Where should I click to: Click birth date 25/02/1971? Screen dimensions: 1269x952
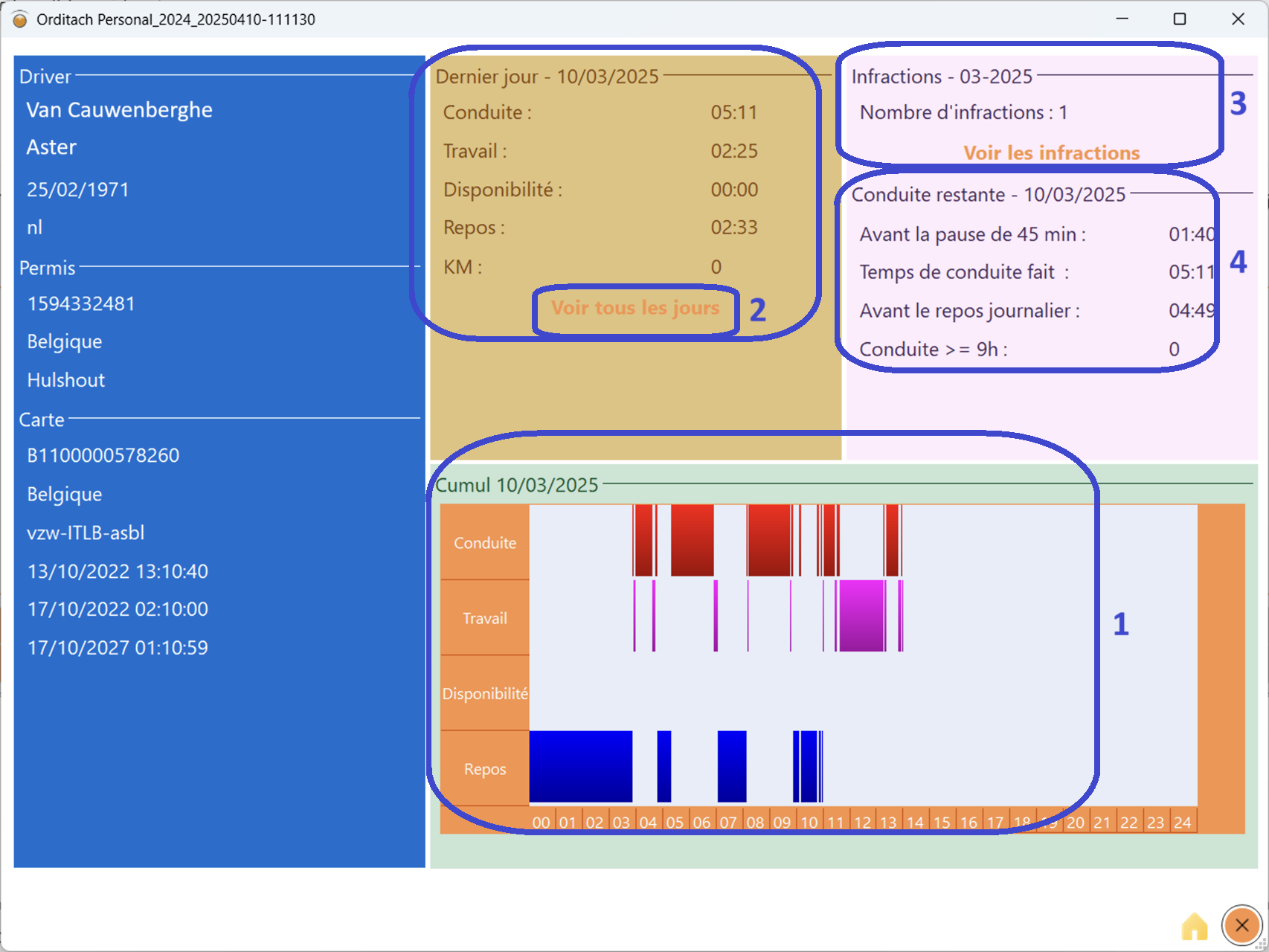click(78, 190)
